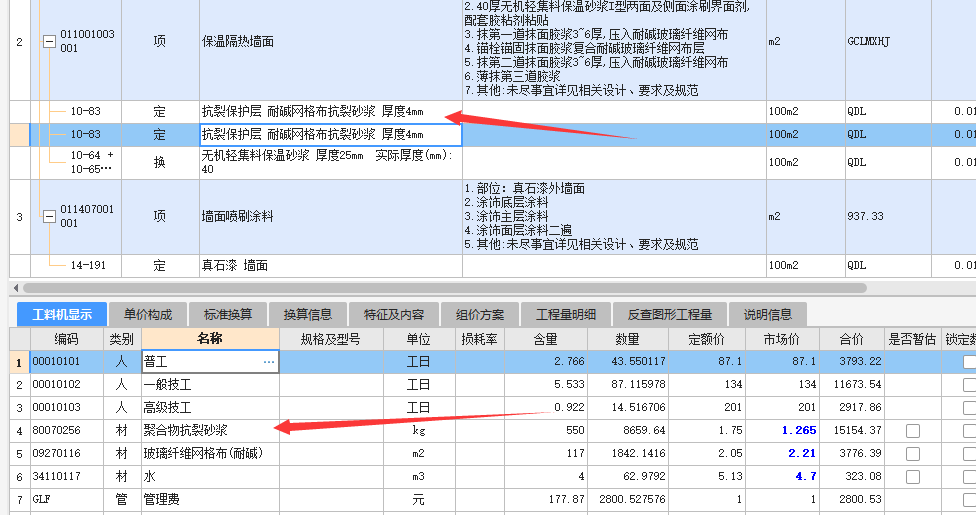The image size is (976, 515).
Task: Click GCLMXHJ quantity expression cell
Action: 888,42
